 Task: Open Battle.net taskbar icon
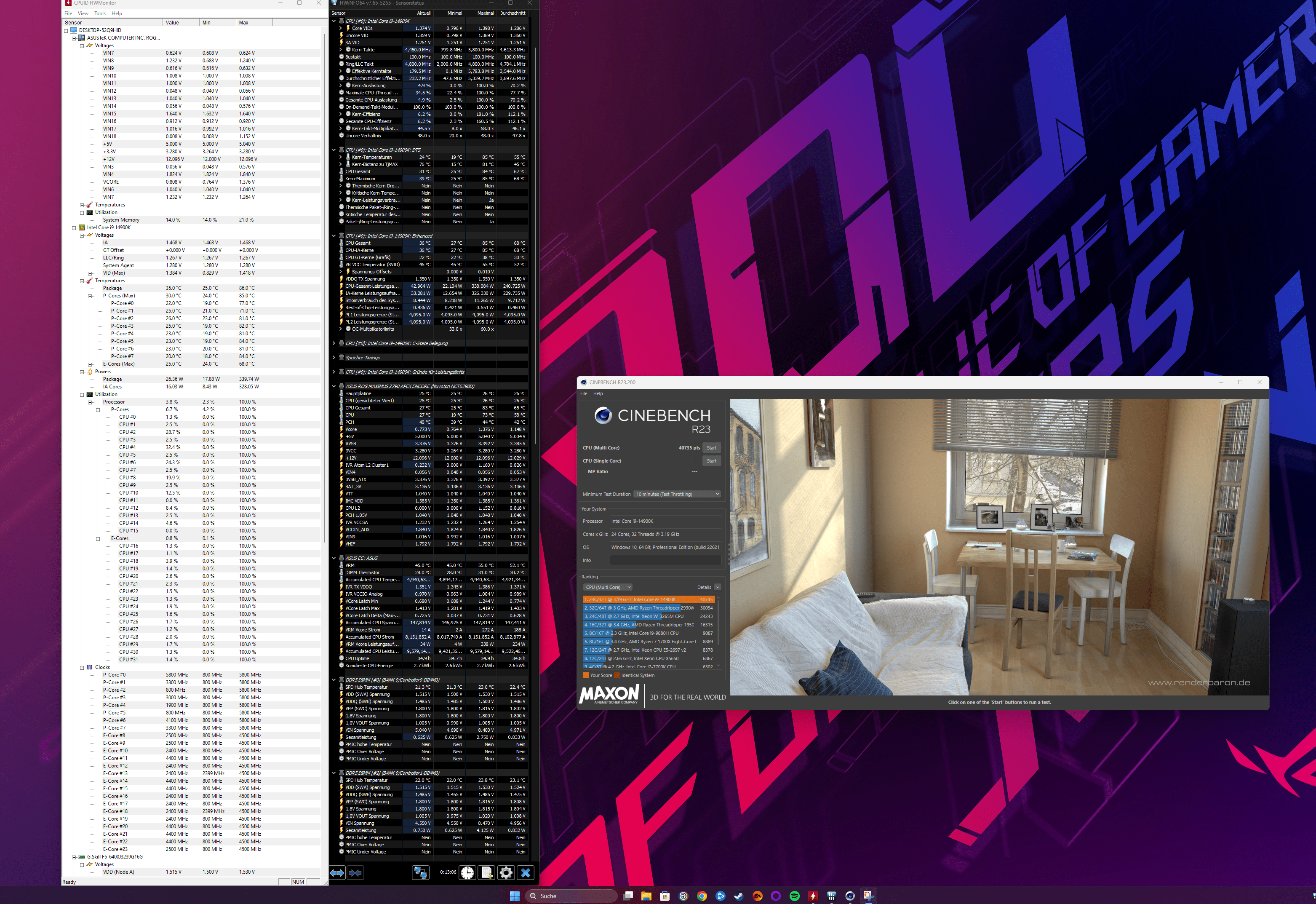click(720, 896)
